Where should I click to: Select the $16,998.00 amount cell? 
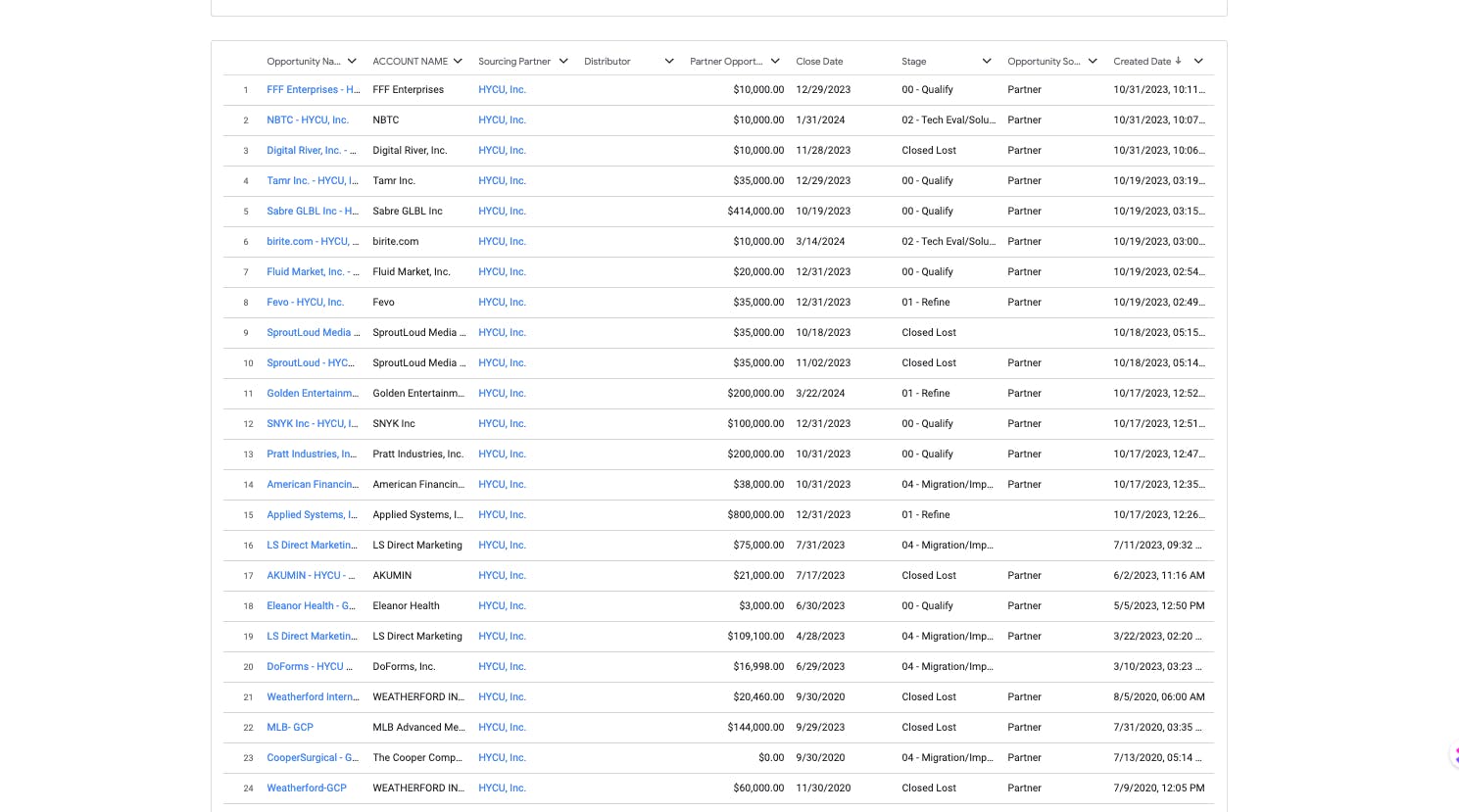coord(758,666)
